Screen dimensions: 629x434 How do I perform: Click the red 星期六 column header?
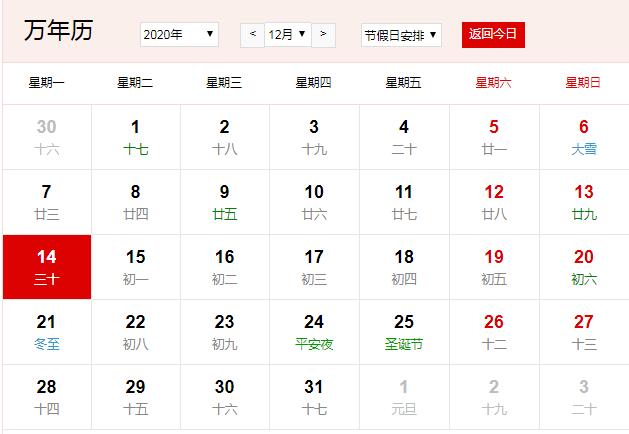tap(493, 83)
